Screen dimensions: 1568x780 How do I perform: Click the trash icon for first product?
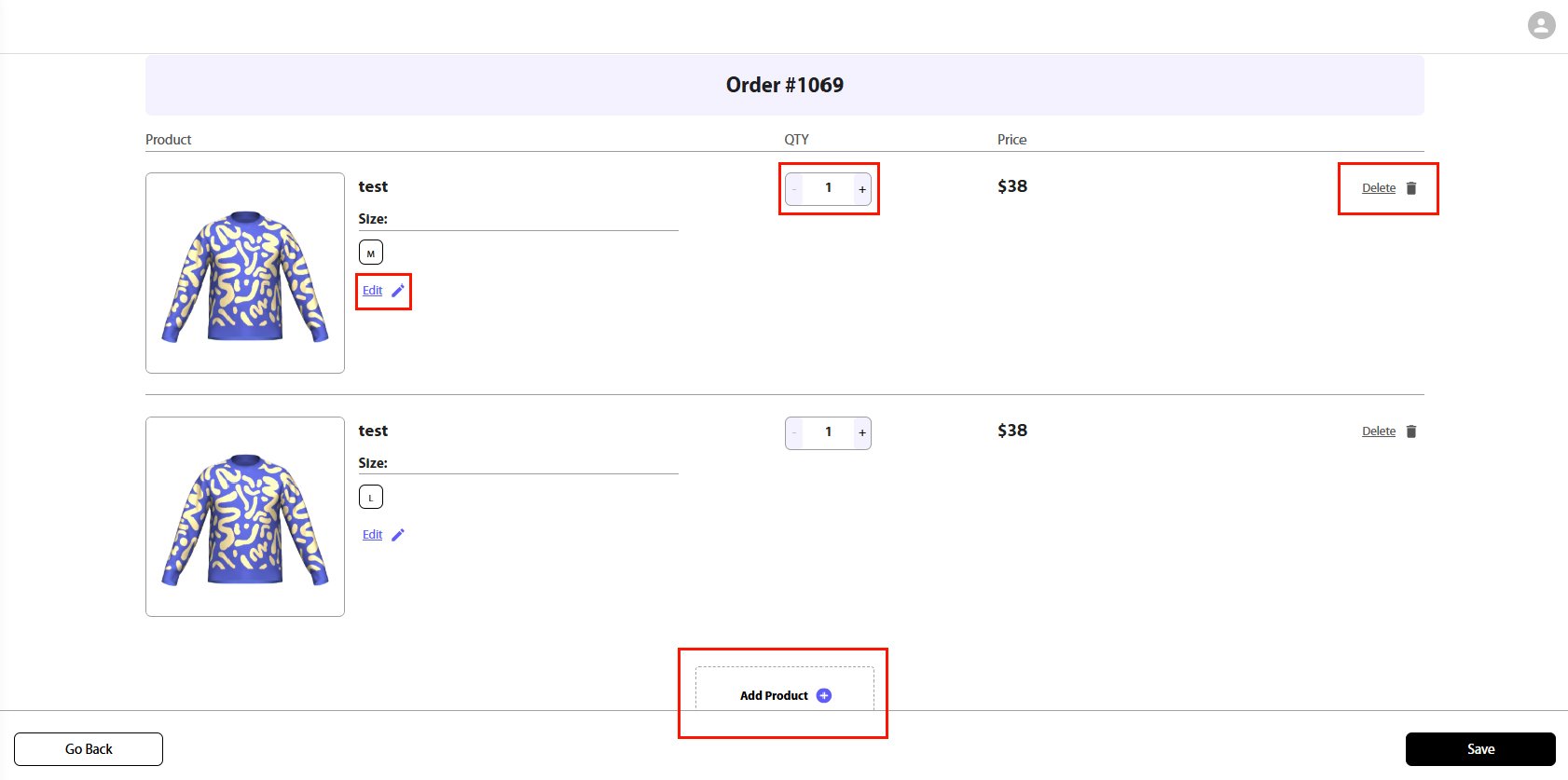click(x=1411, y=188)
